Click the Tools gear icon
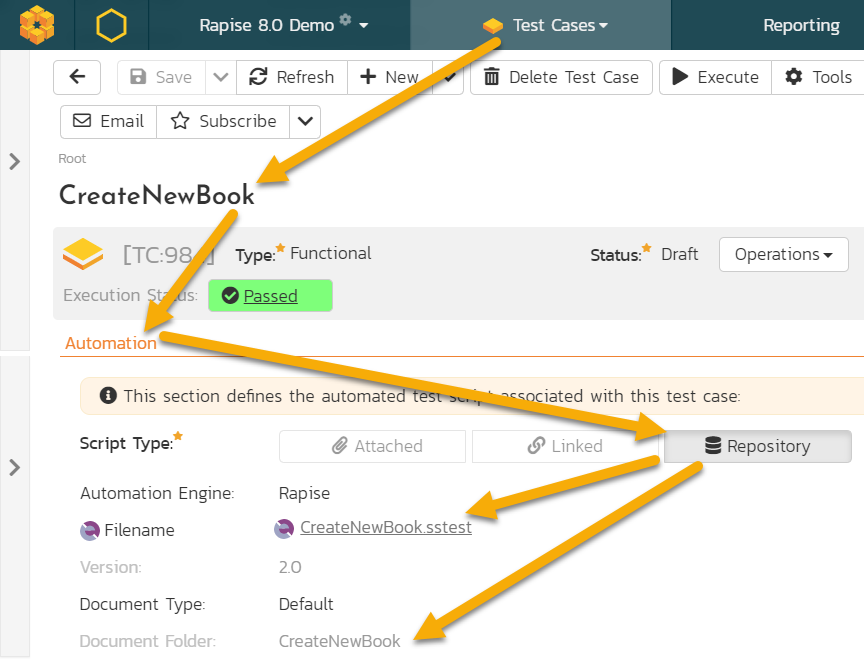 [x=793, y=77]
